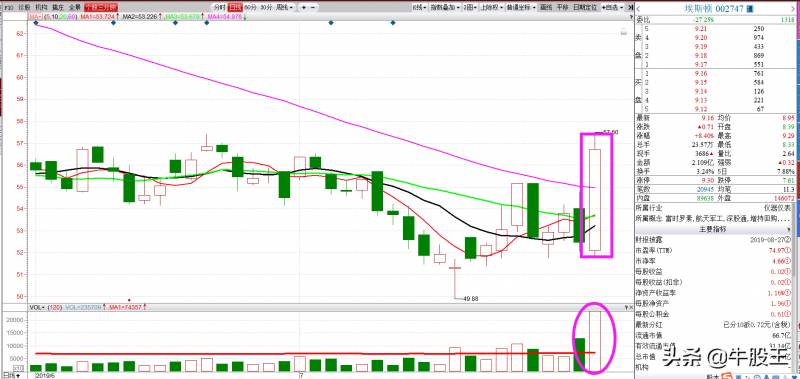This screenshot has width=800, height=379.
Task: Toggle the 日线 daily chart view
Action: pyautogui.click(x=235, y=7)
